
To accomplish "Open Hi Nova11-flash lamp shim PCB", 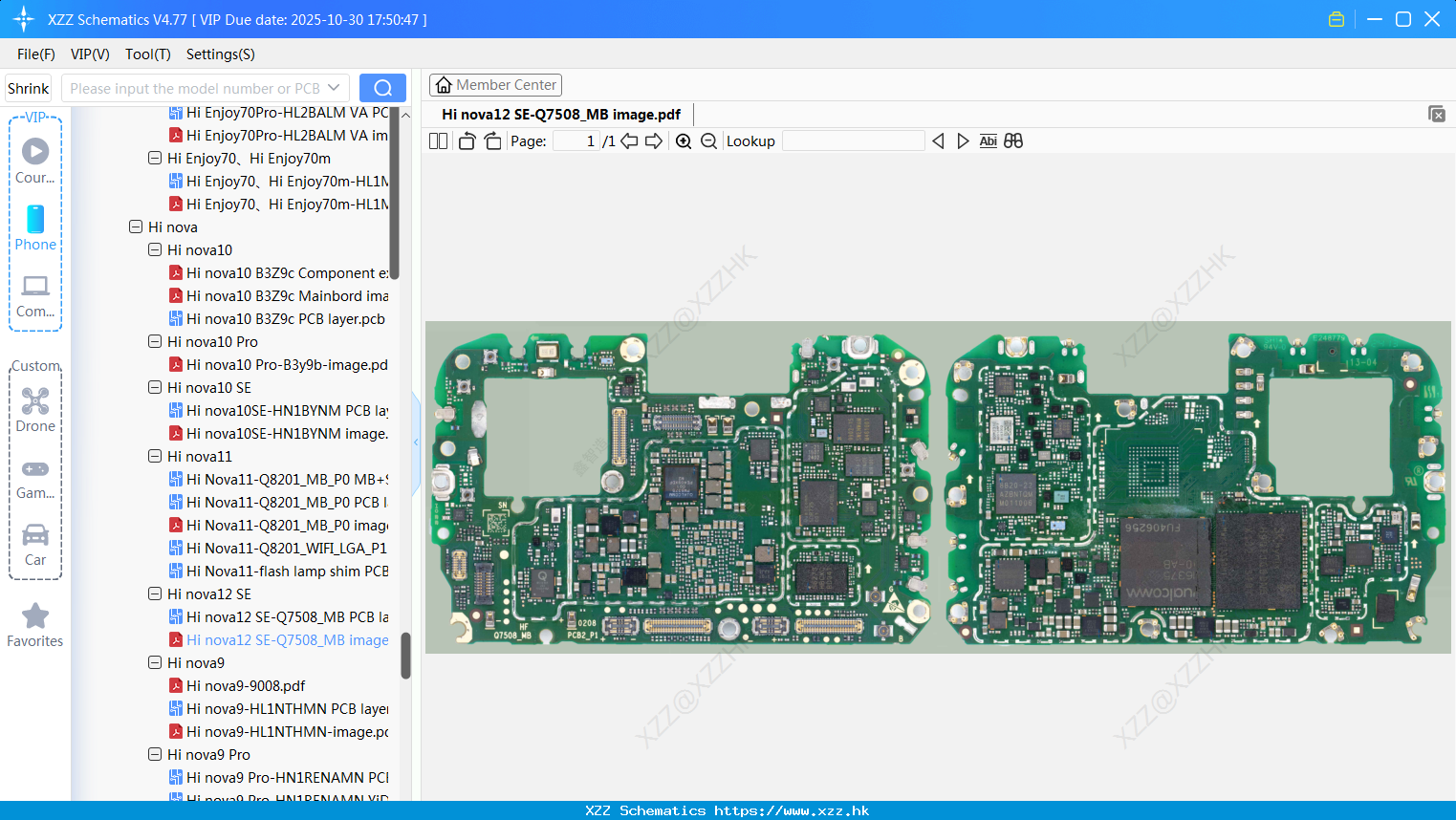I will tap(278, 571).
